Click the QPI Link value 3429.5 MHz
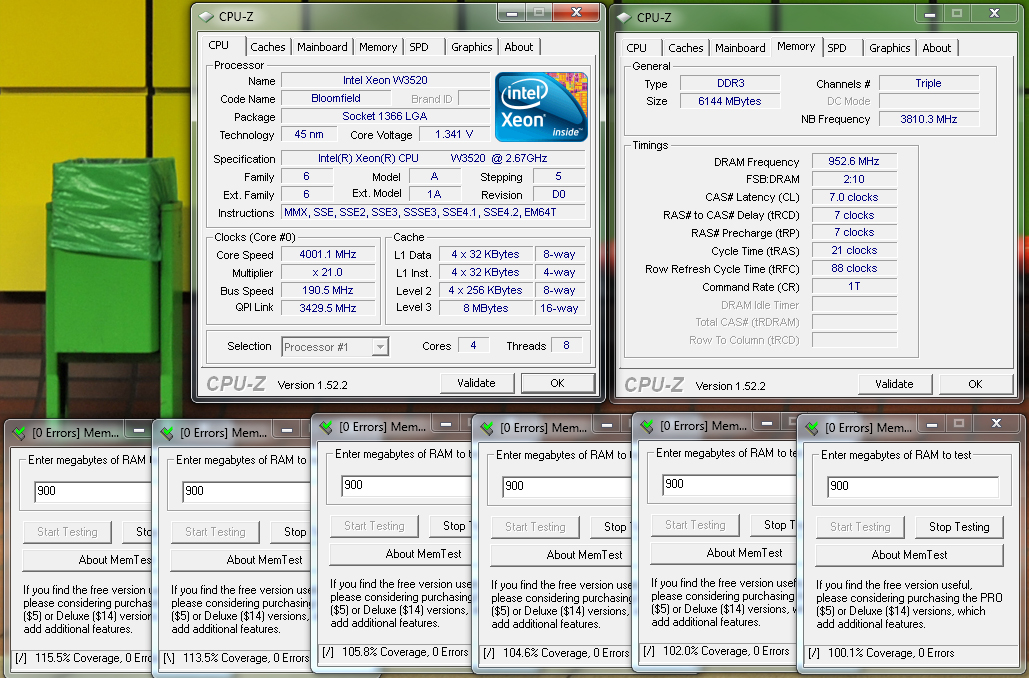This screenshot has height=678, width=1029. (x=328, y=308)
